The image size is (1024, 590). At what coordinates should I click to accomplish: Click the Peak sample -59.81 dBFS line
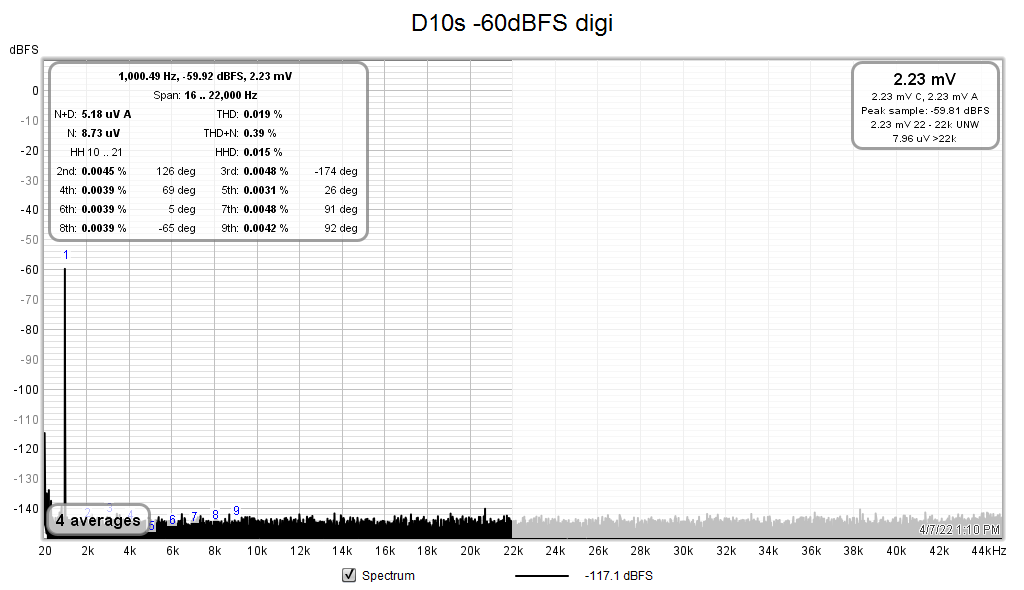(x=925, y=110)
